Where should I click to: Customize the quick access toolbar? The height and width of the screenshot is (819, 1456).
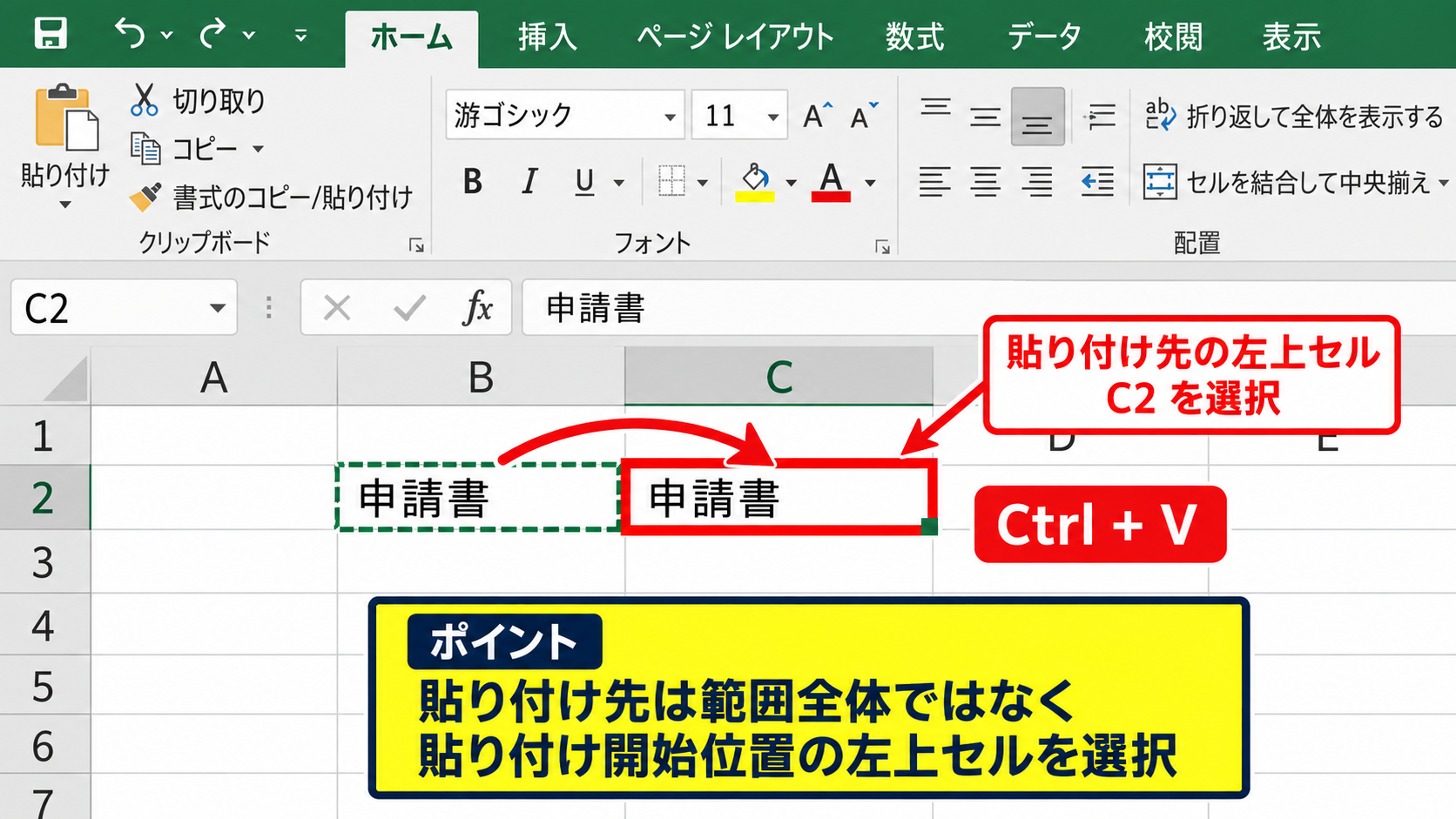coord(300,36)
